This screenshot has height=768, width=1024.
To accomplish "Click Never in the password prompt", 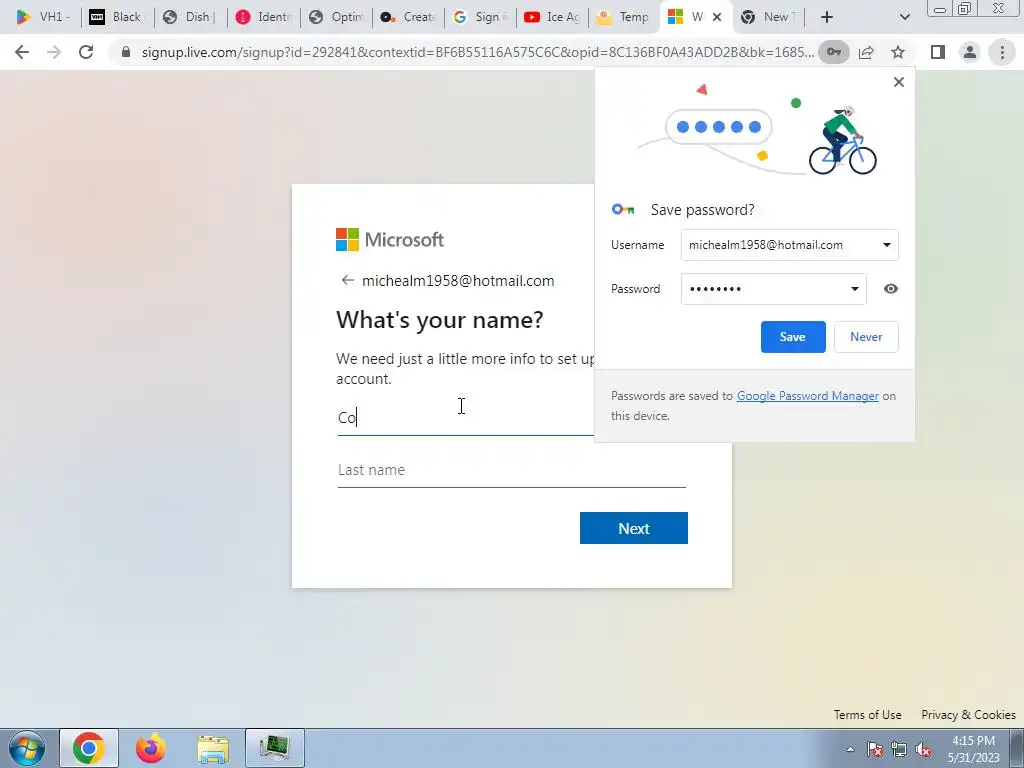I will click(x=866, y=337).
